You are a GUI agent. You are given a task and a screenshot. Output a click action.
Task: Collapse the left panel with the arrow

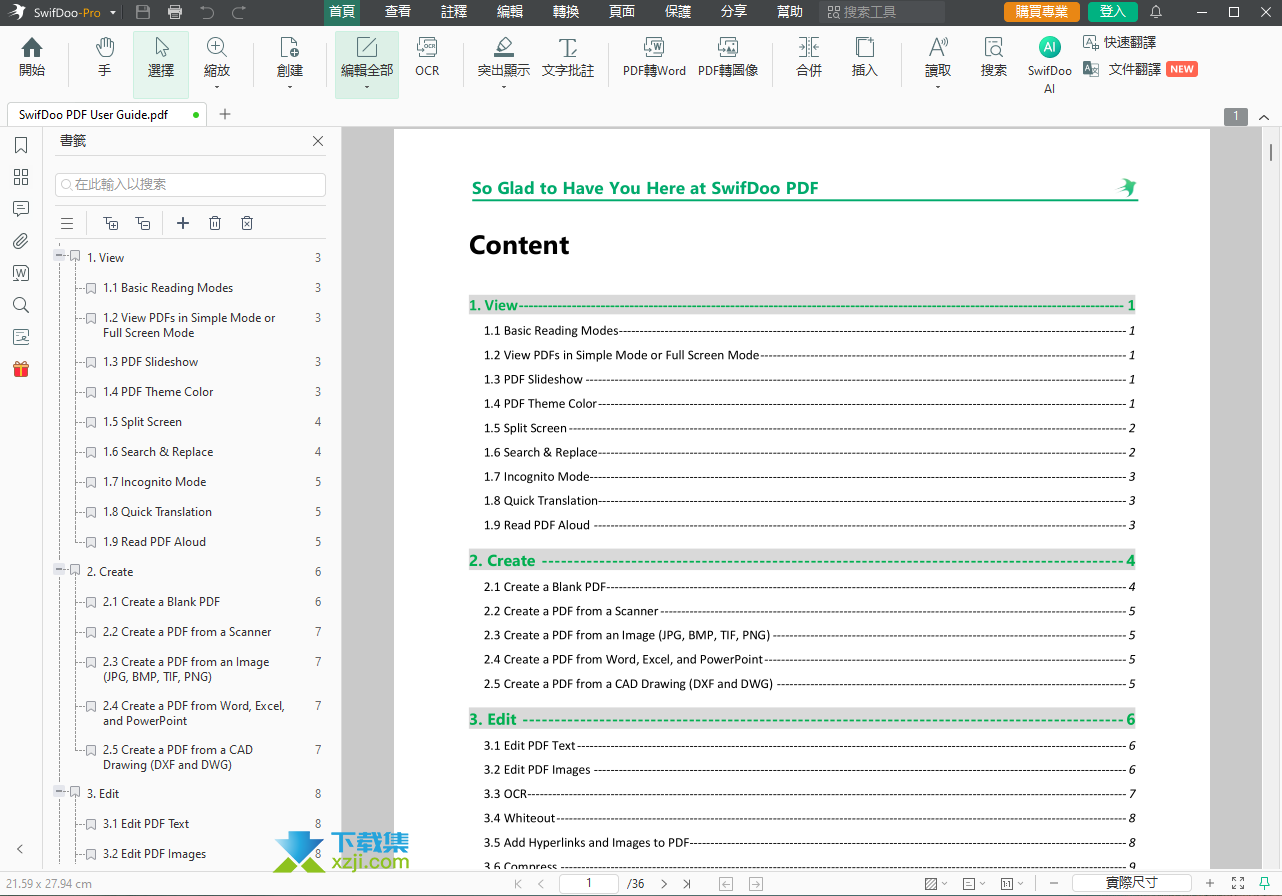(20, 849)
